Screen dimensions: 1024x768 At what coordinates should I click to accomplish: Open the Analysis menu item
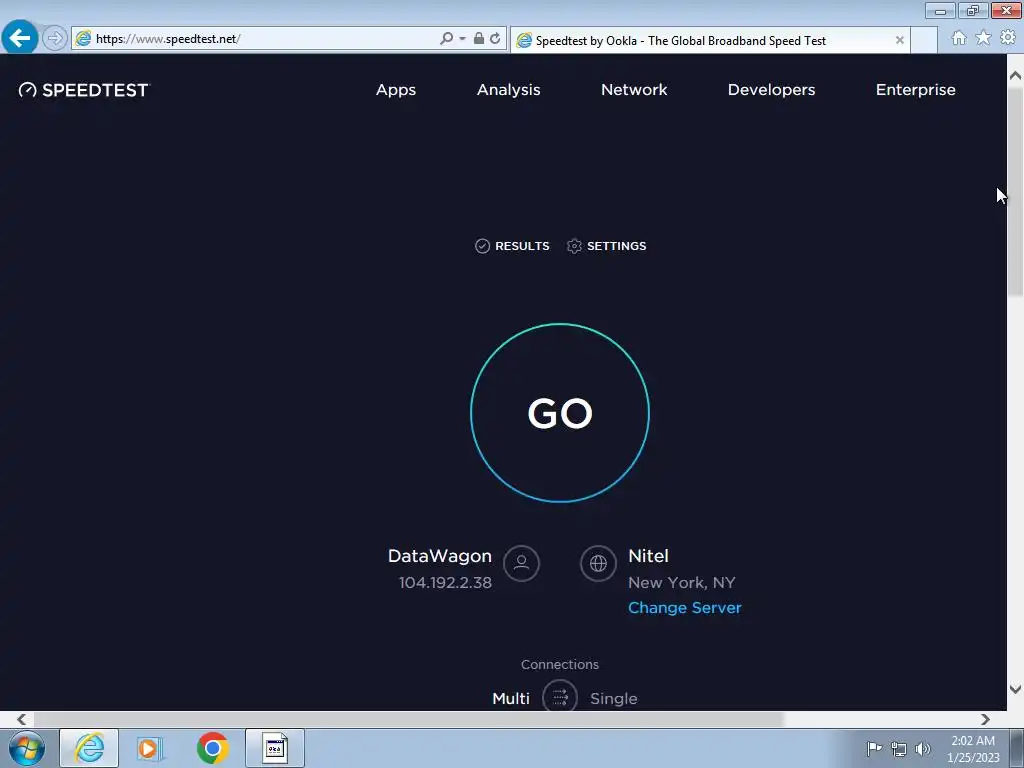[x=509, y=90]
